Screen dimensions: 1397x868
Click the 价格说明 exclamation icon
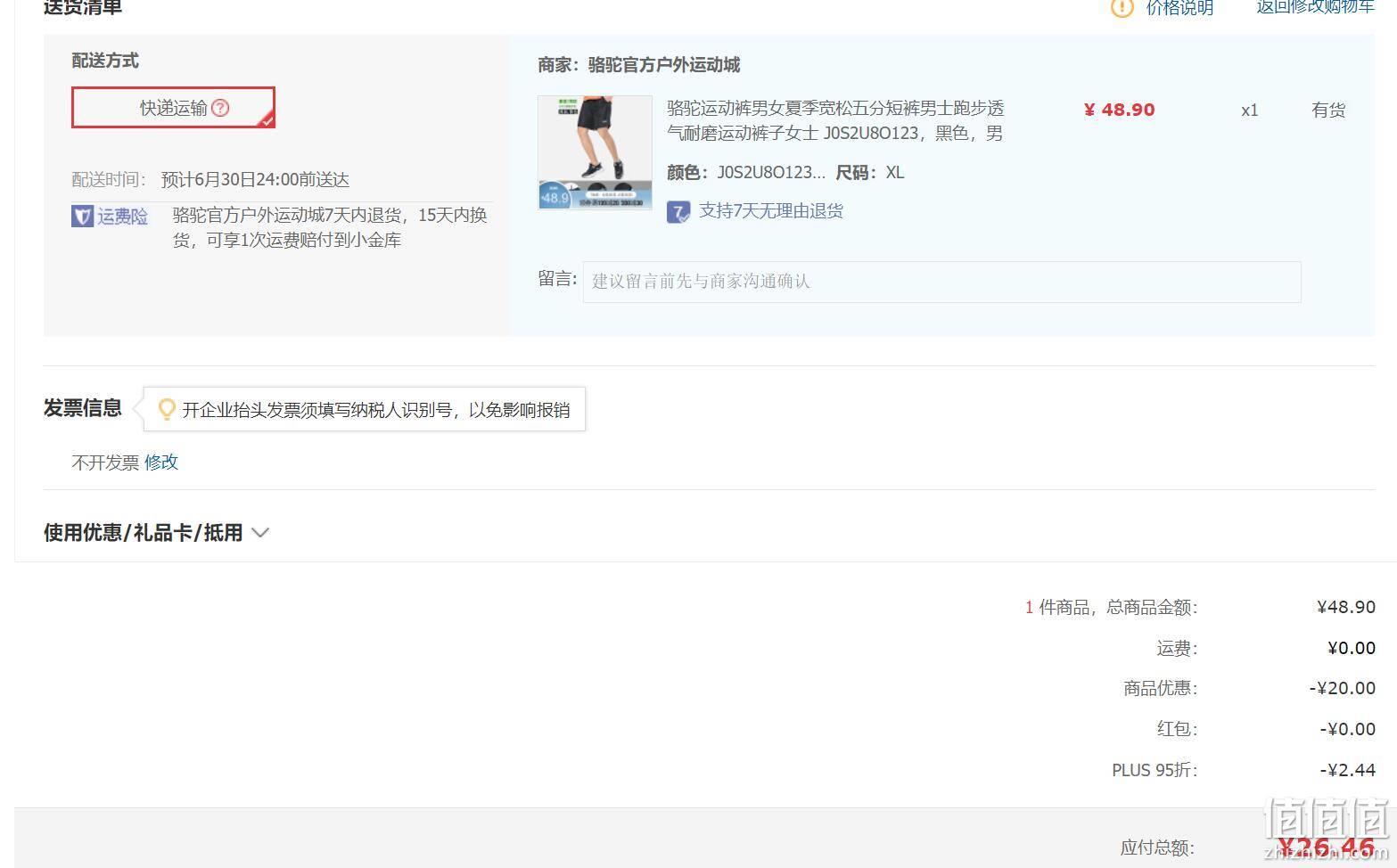[x=1122, y=8]
